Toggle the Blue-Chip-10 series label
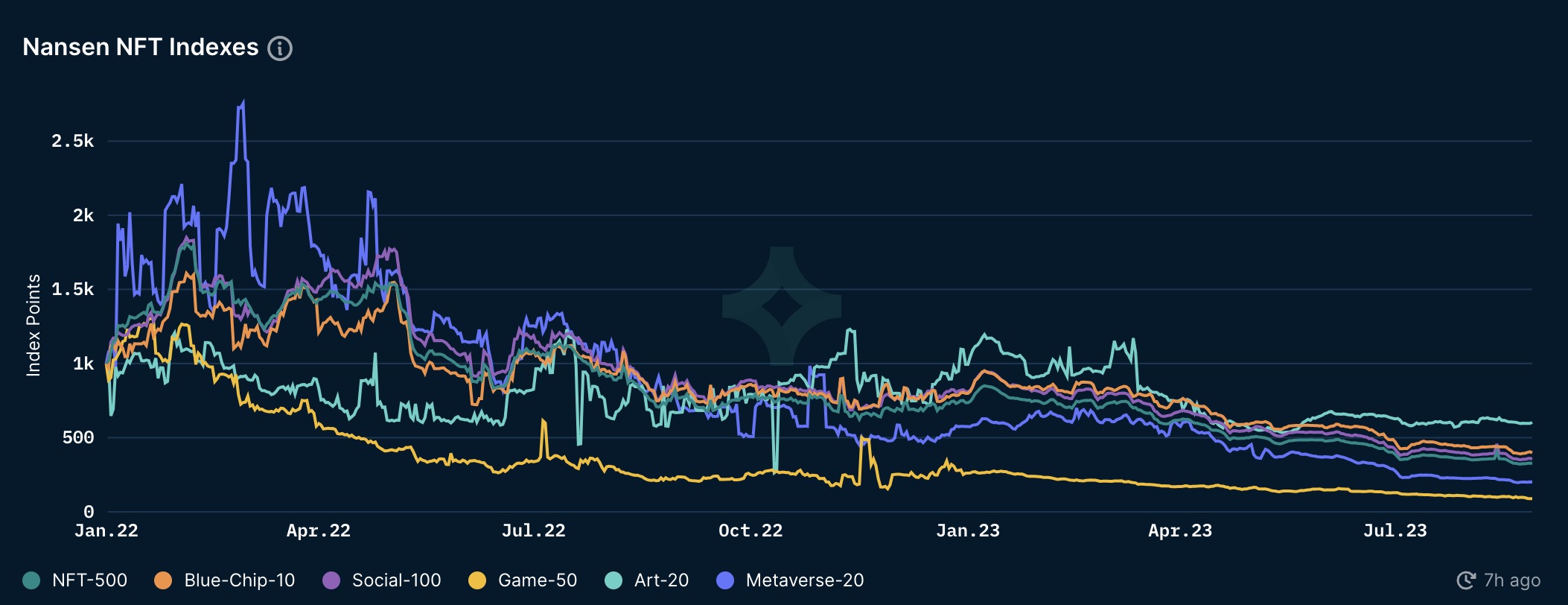The image size is (1568, 605). (239, 580)
